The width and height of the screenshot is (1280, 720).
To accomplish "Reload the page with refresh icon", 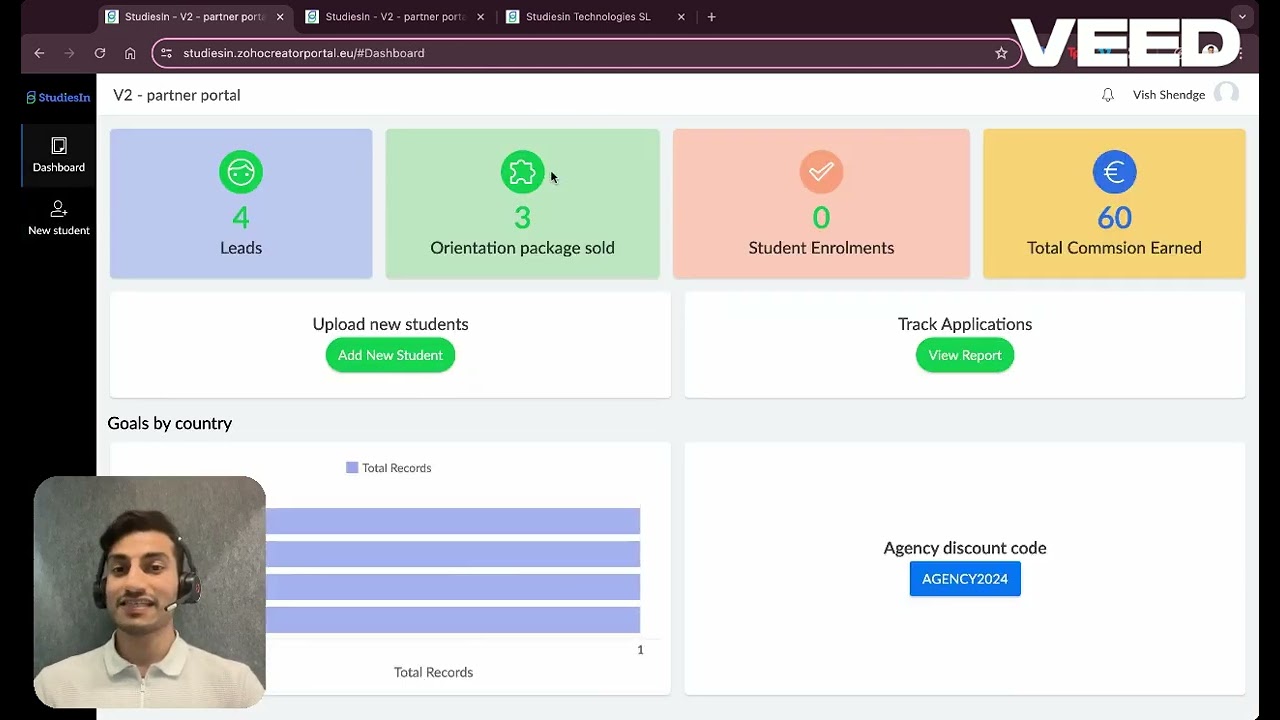I will tap(100, 53).
